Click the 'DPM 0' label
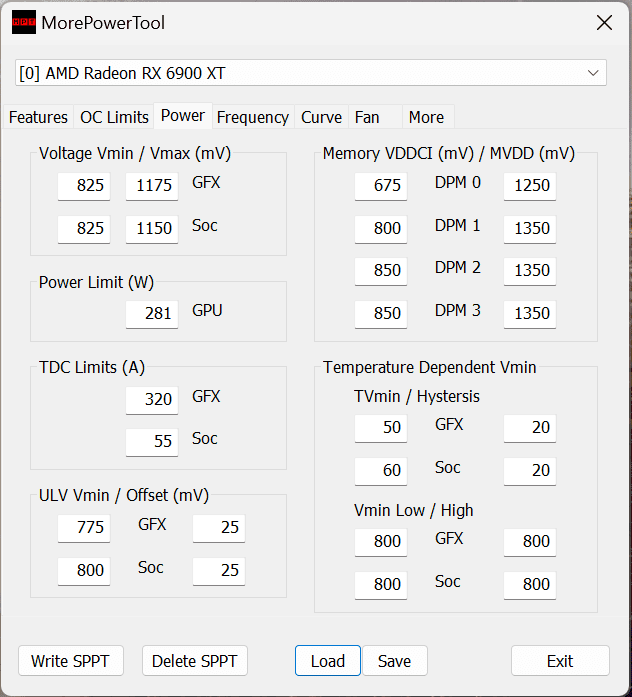This screenshot has height=697, width=632. [x=458, y=183]
